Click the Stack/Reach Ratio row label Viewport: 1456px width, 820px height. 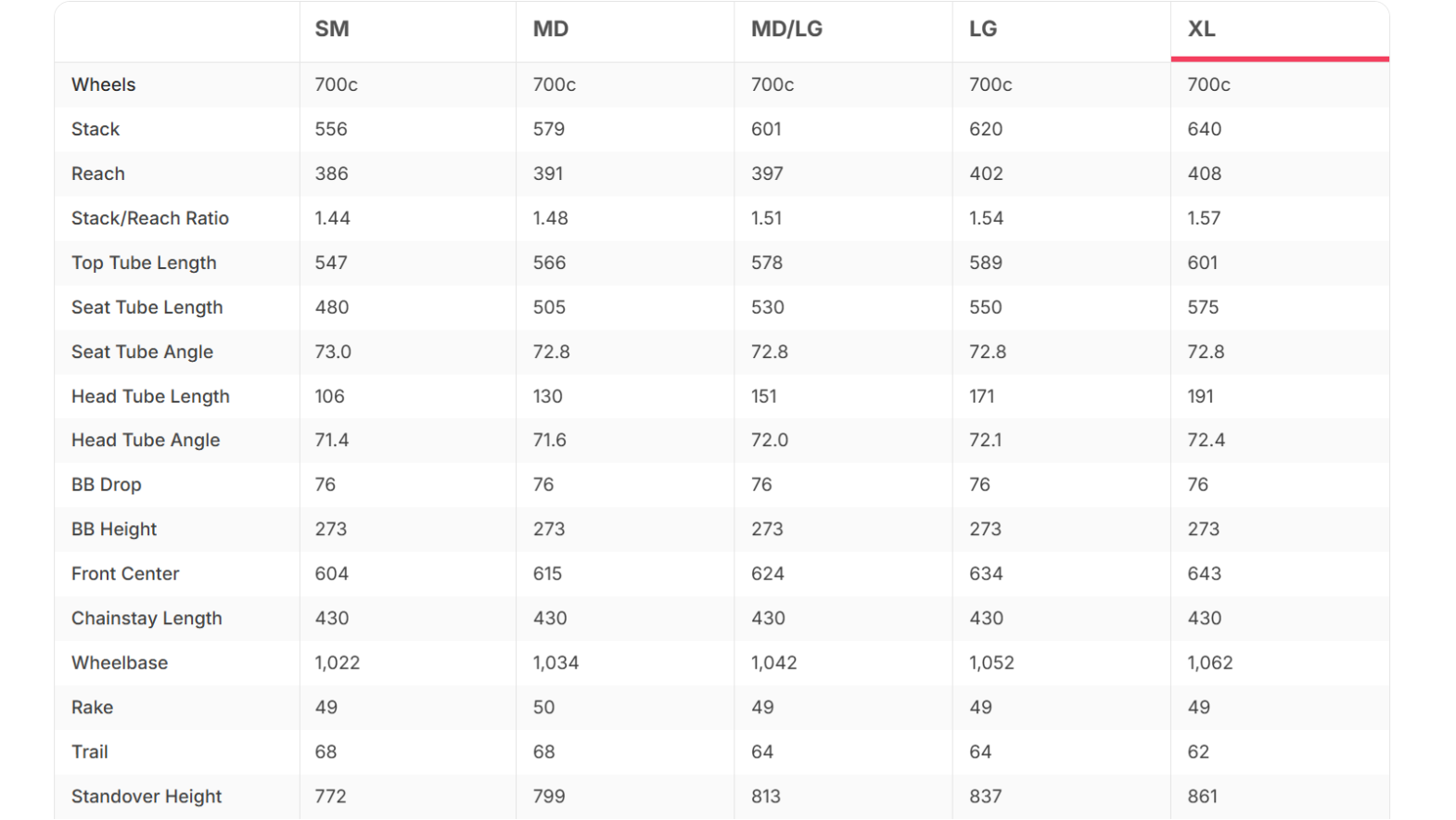tap(150, 218)
